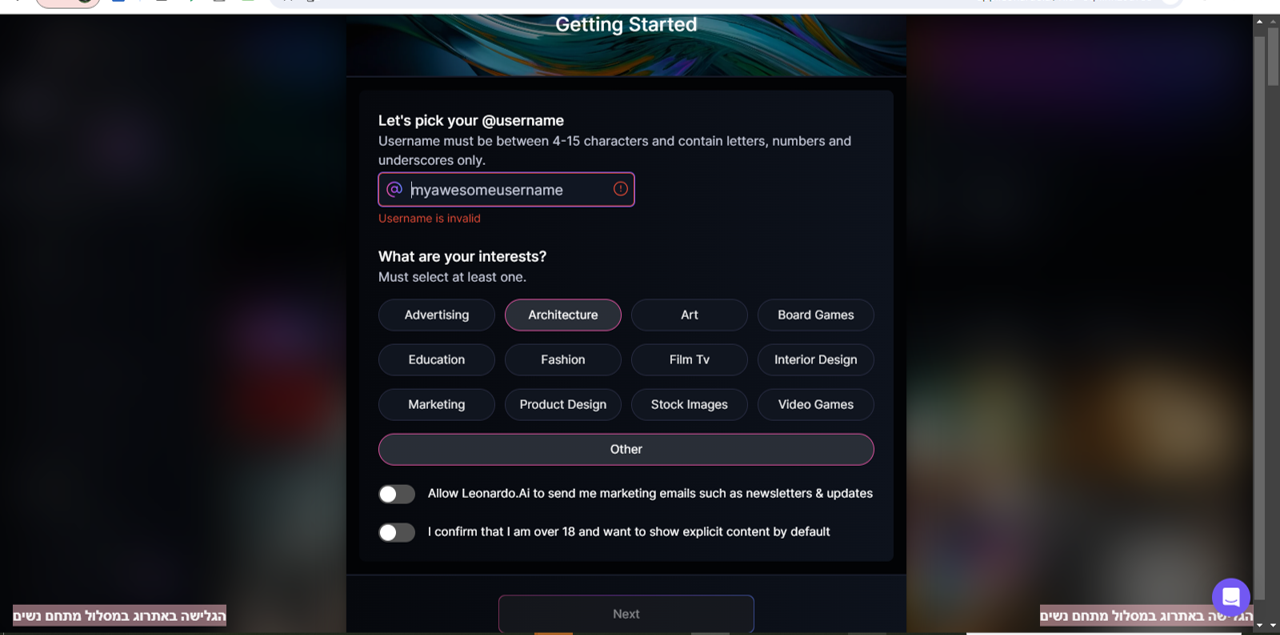Open the chat support widget

1230,597
